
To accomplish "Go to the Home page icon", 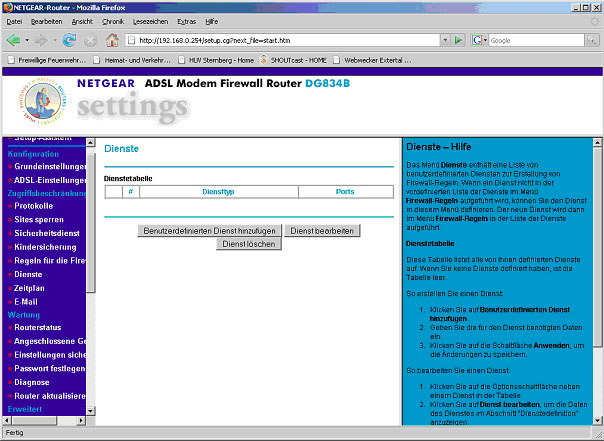I will [x=112, y=40].
